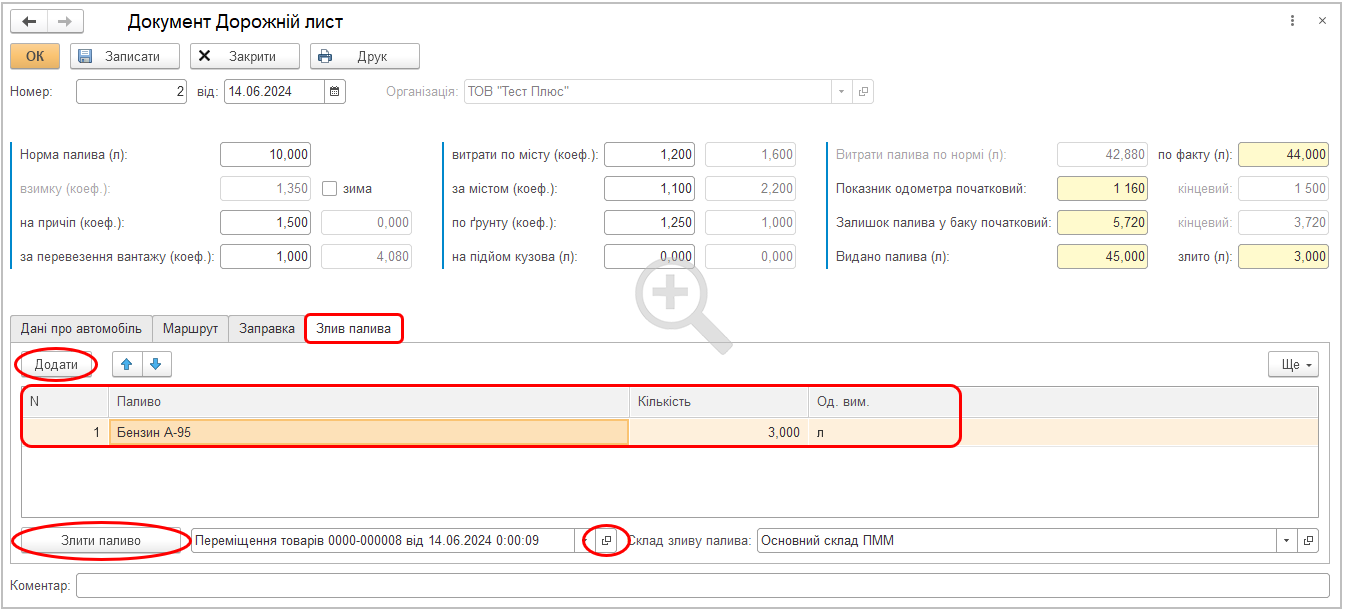Image resolution: width=1345 pixels, height=612 pixels.
Task: Click the Номер input field
Action: click(x=132, y=91)
